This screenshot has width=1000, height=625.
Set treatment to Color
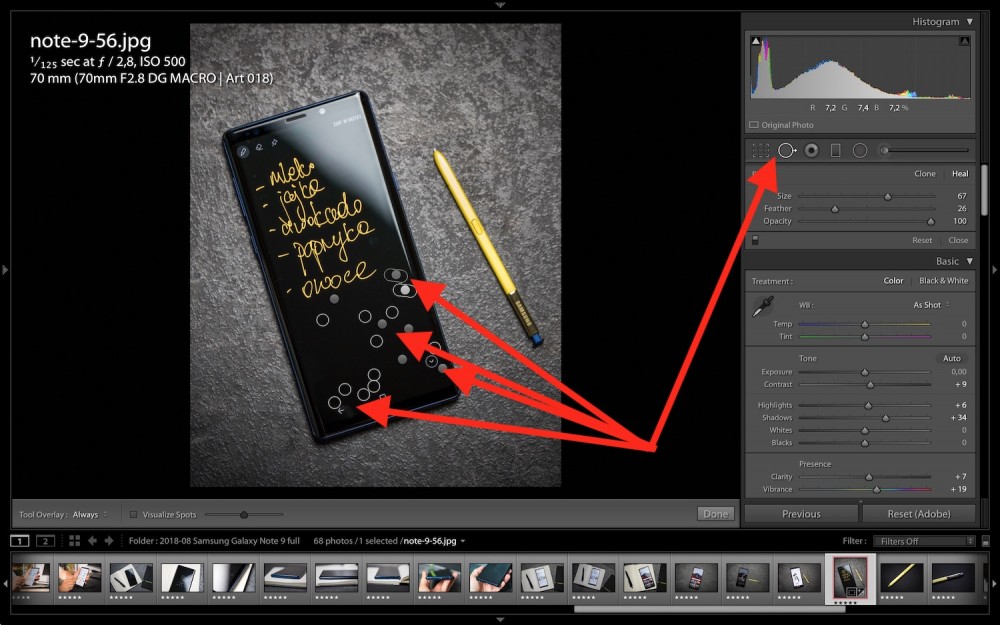point(893,281)
